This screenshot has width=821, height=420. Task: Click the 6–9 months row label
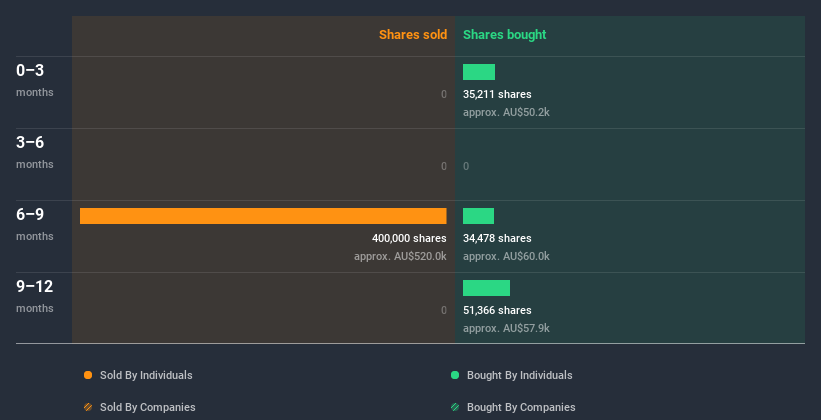pyautogui.click(x=35, y=224)
